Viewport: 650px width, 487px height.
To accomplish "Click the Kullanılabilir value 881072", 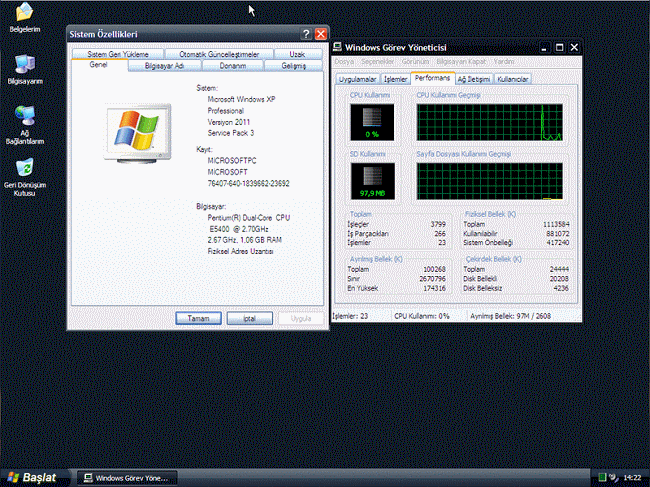I will point(558,234).
